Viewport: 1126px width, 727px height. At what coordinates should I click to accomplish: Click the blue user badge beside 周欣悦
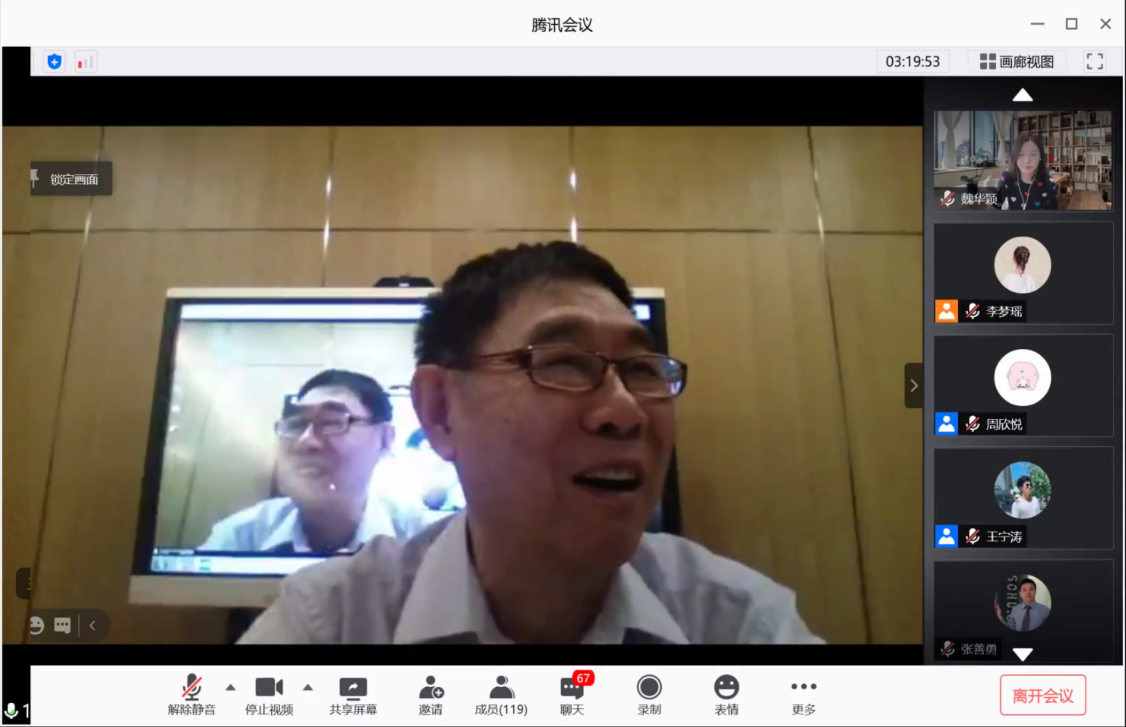pyautogui.click(x=946, y=424)
